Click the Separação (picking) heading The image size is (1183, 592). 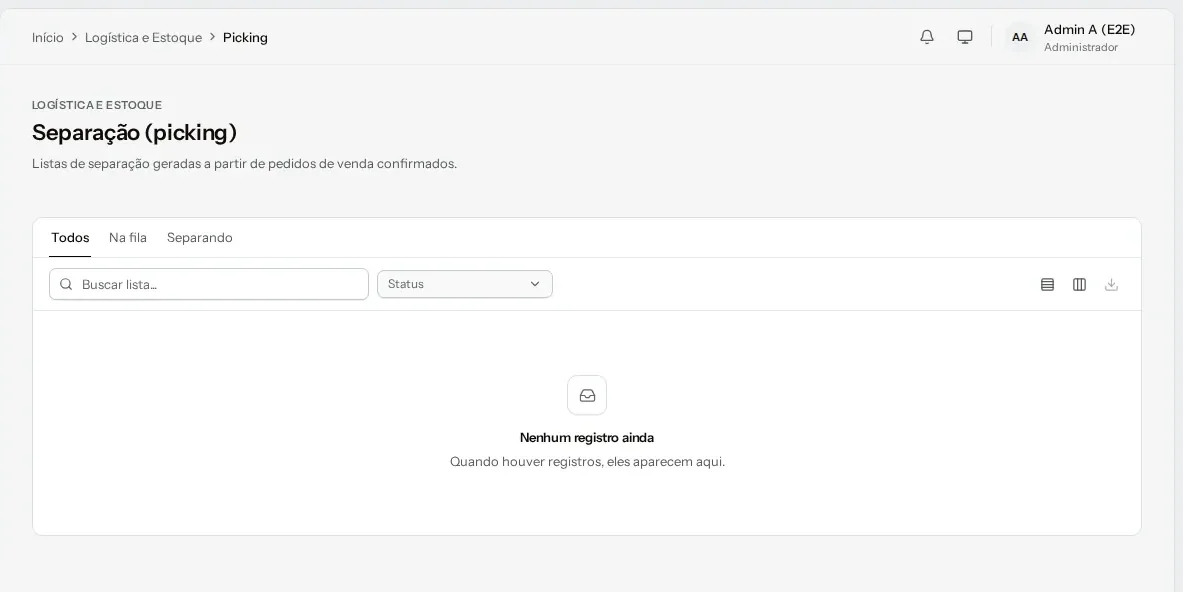click(x=134, y=133)
